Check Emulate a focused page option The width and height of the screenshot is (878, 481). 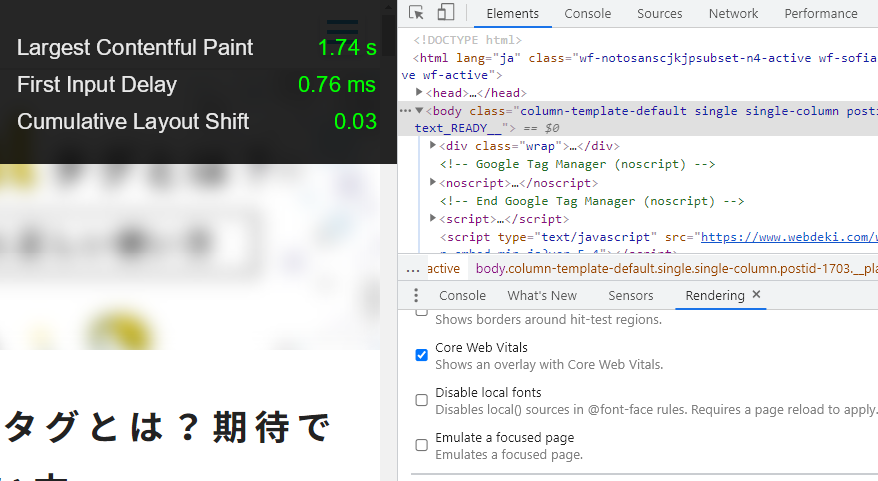(422, 445)
